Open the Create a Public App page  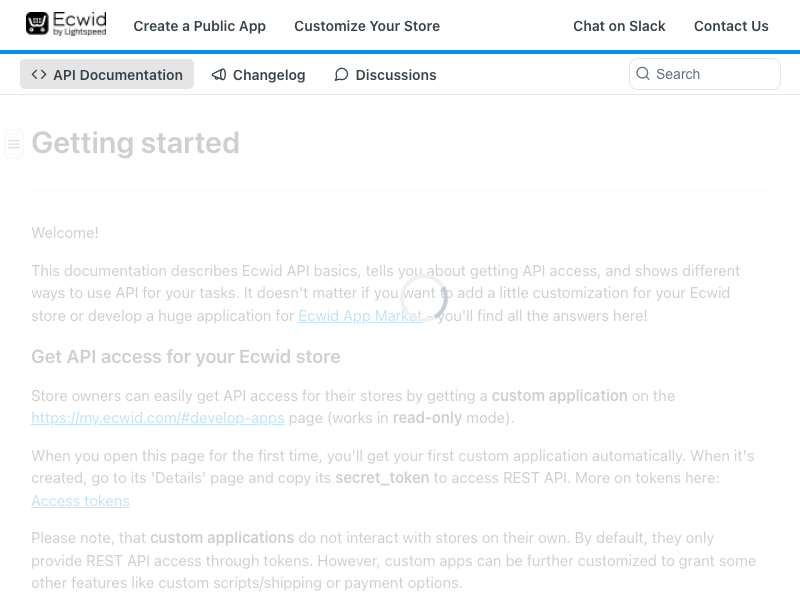click(x=199, y=26)
